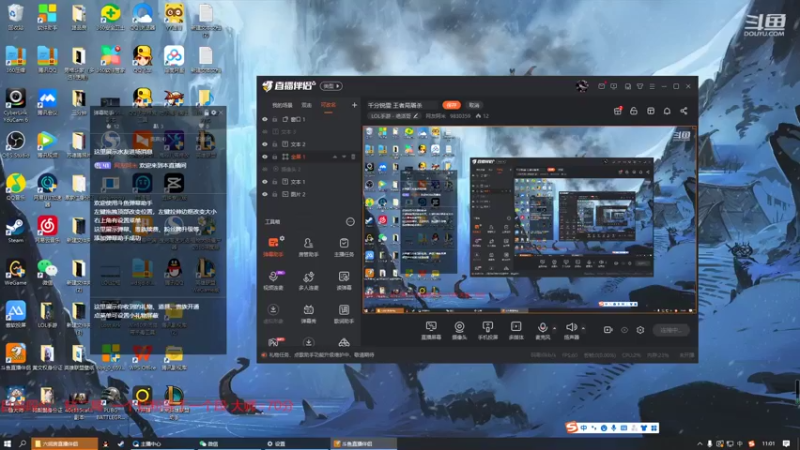The height and width of the screenshot is (450, 800).
Task: Click the microphone icon in the bottom bar
Action: 542,330
